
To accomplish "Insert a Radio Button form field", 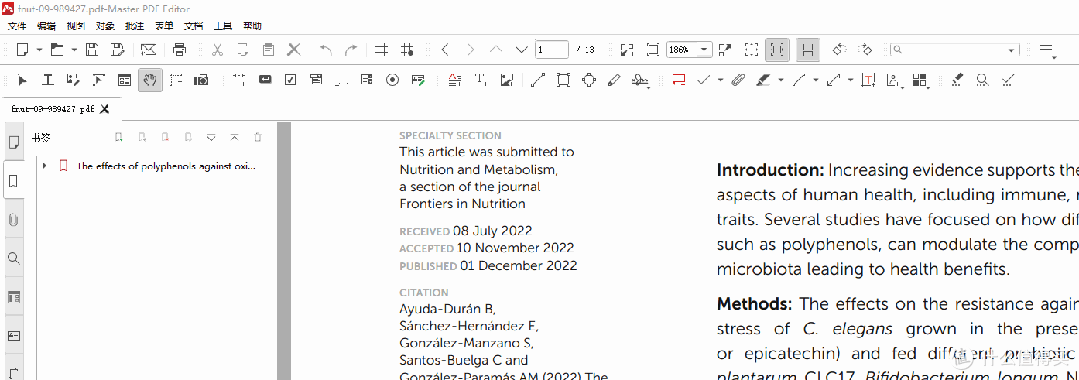I will coord(392,81).
